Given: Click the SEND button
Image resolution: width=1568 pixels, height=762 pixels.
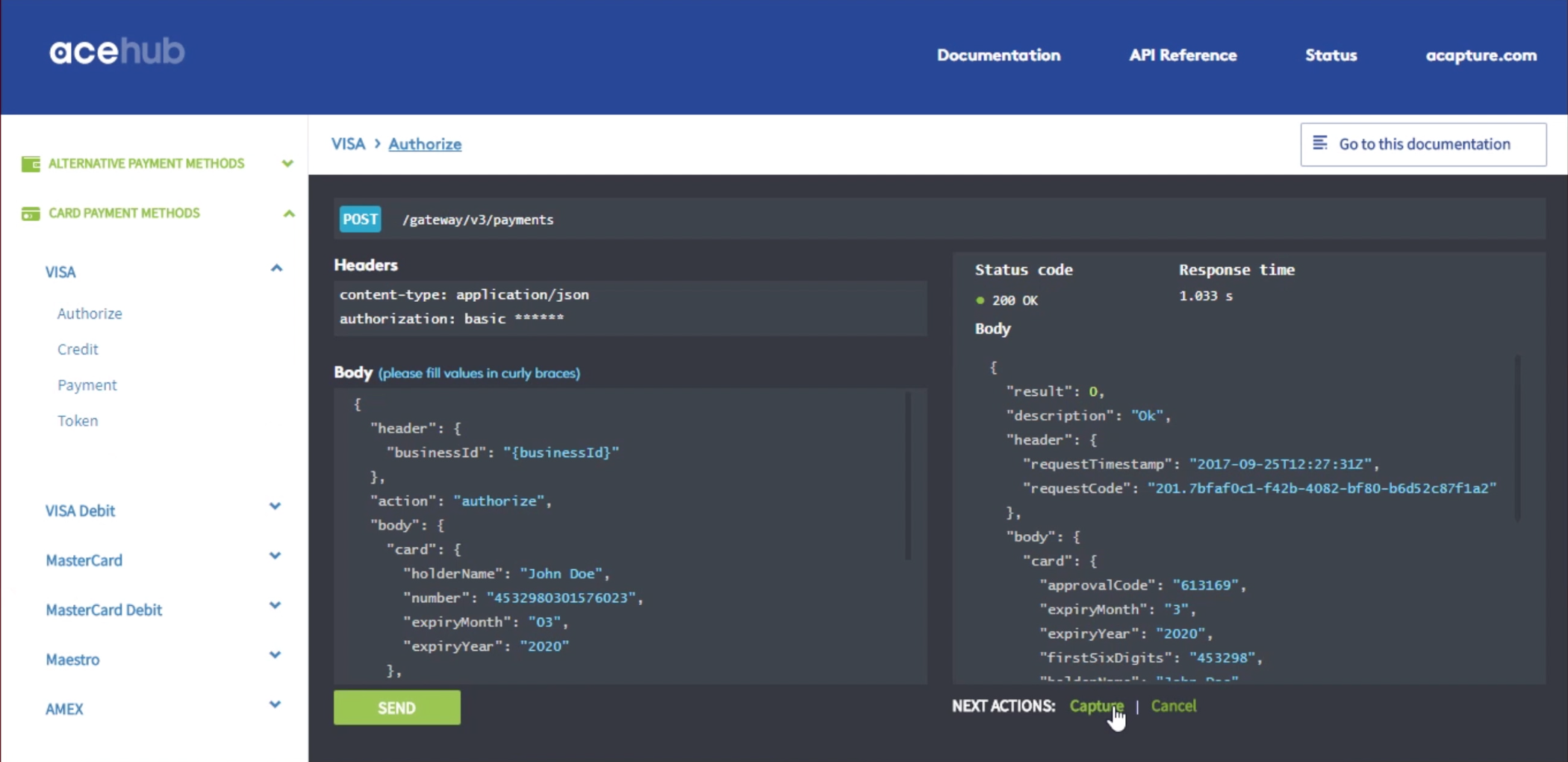Looking at the screenshot, I should pos(397,707).
